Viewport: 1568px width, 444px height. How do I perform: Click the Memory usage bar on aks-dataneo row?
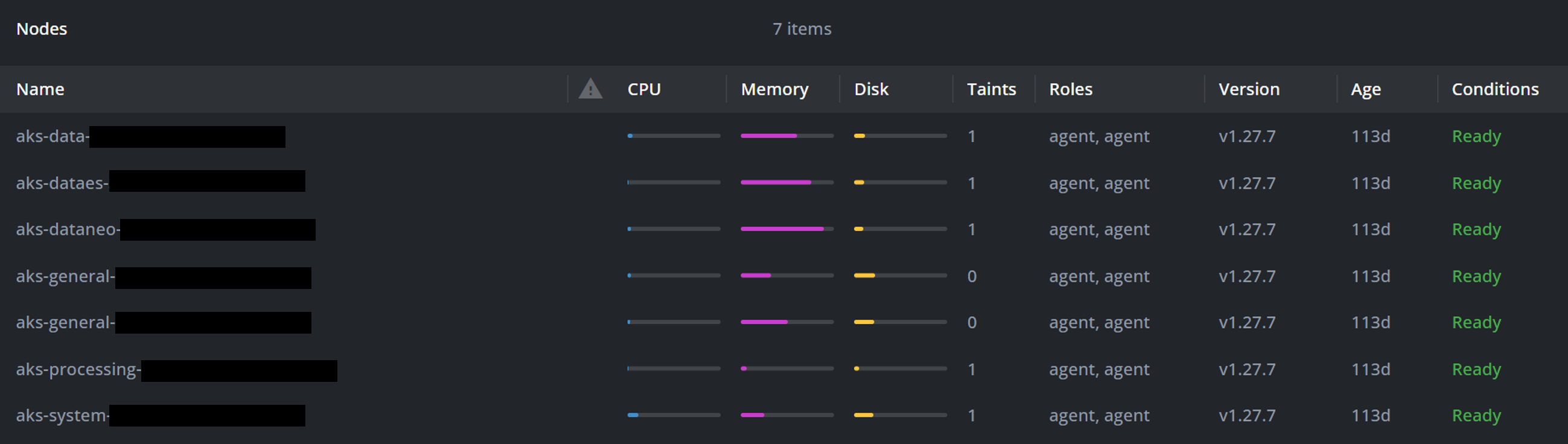click(x=785, y=229)
